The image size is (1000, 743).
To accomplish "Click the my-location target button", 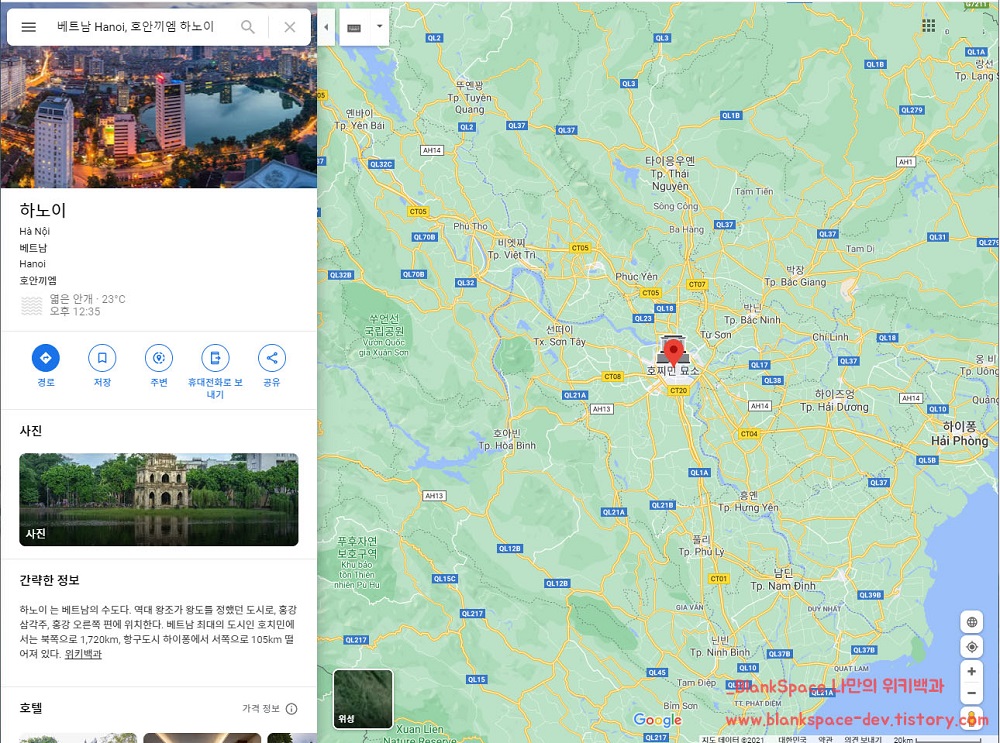I will pyautogui.click(x=971, y=647).
